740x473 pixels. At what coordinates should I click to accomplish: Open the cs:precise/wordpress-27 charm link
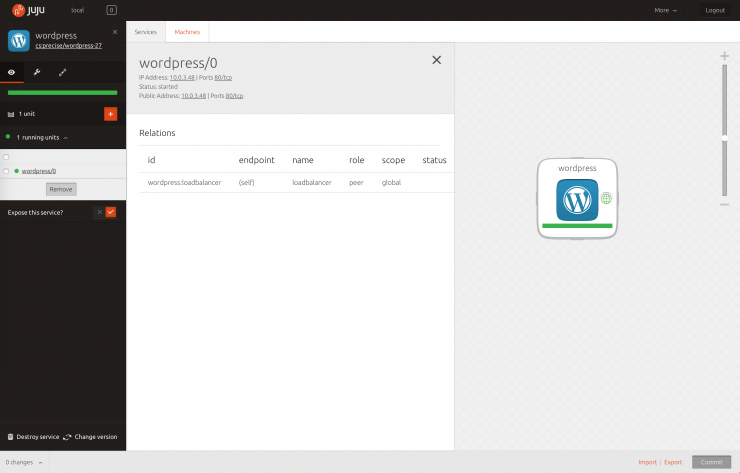(x=68, y=46)
